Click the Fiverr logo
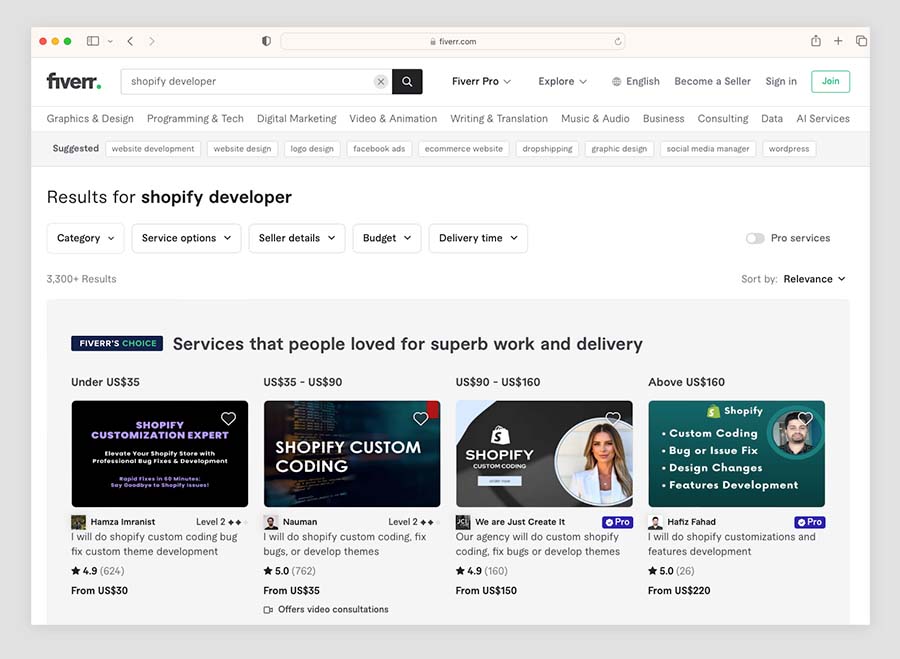Viewport: 900px width, 659px height. point(74,82)
